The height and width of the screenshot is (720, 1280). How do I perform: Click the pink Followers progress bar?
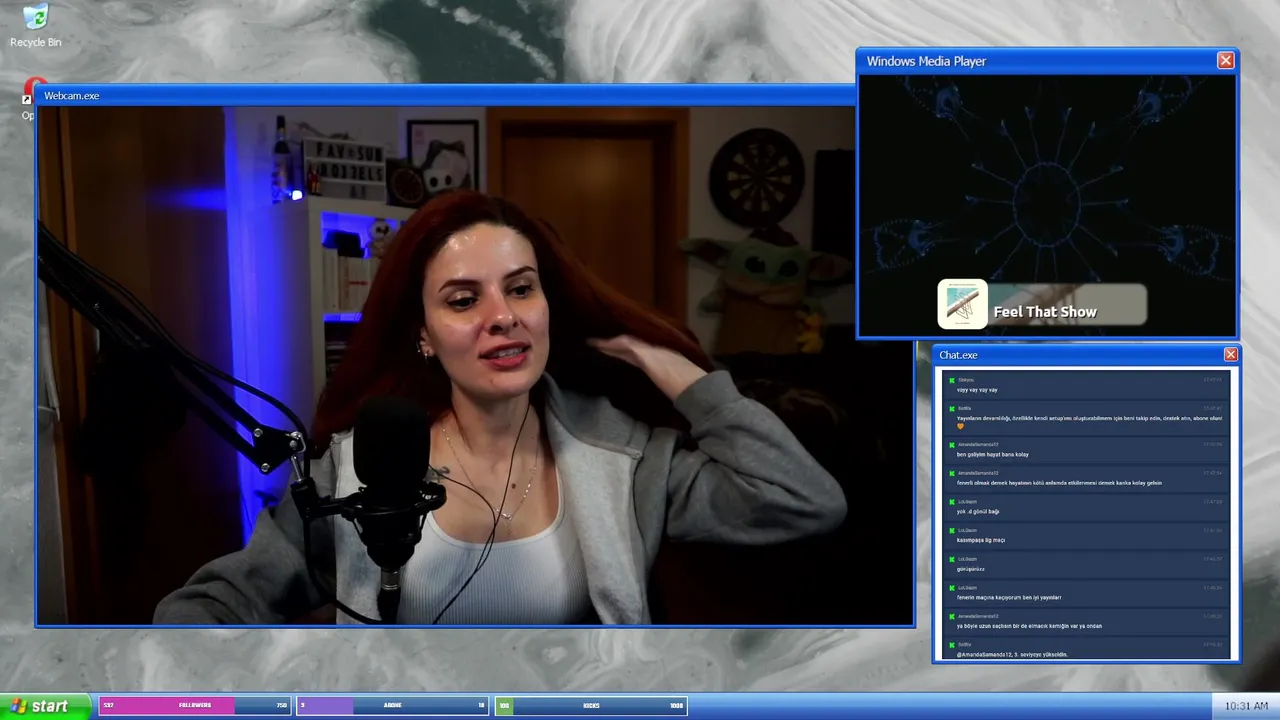195,705
